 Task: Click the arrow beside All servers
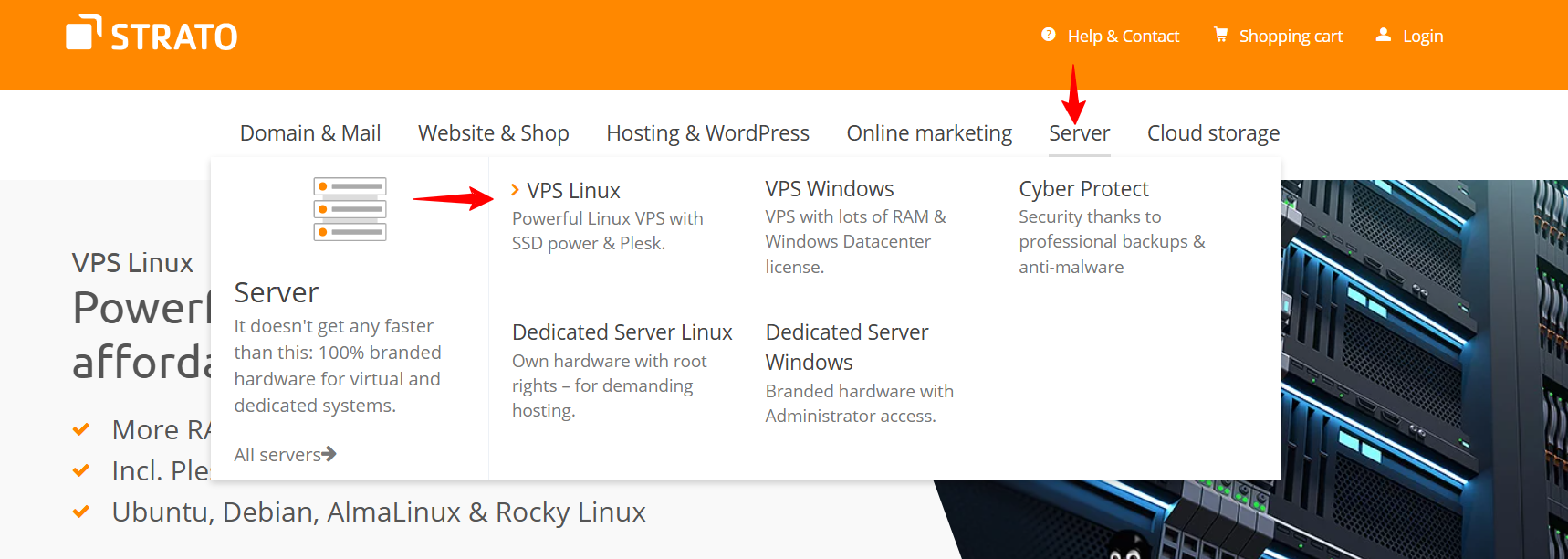(x=329, y=454)
